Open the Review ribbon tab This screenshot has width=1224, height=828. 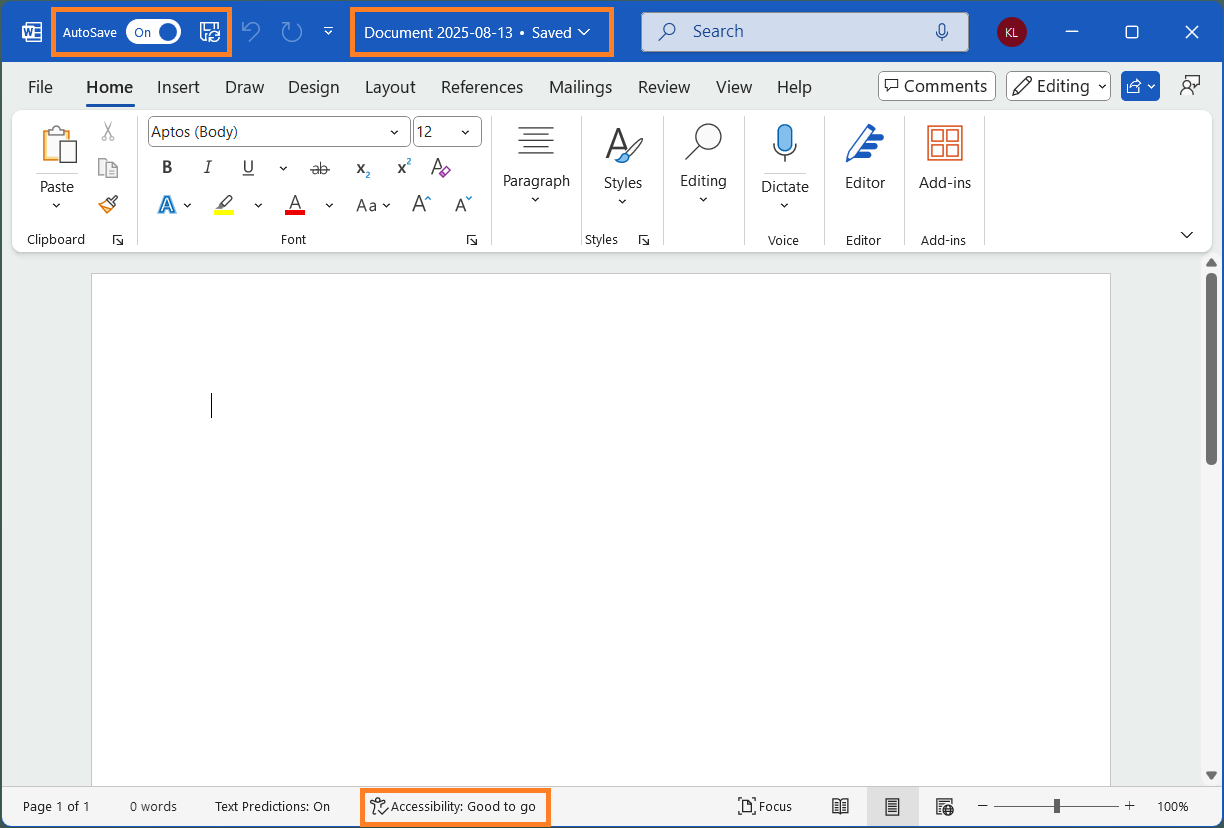coord(663,87)
